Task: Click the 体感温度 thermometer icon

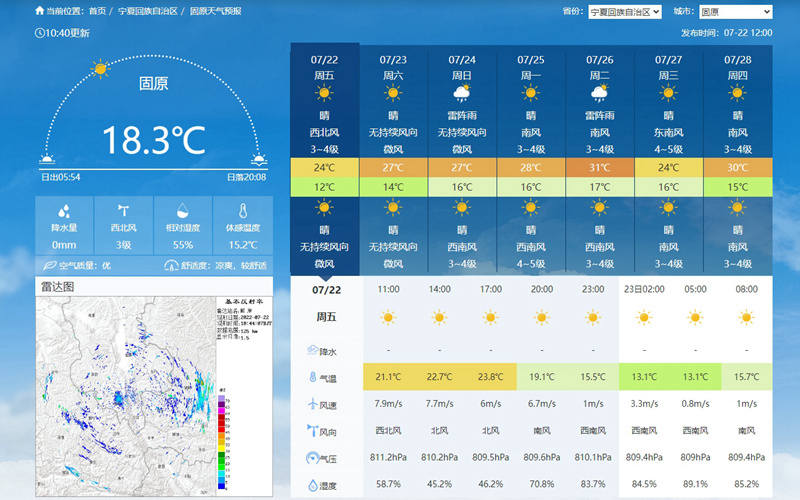Action: click(x=242, y=212)
